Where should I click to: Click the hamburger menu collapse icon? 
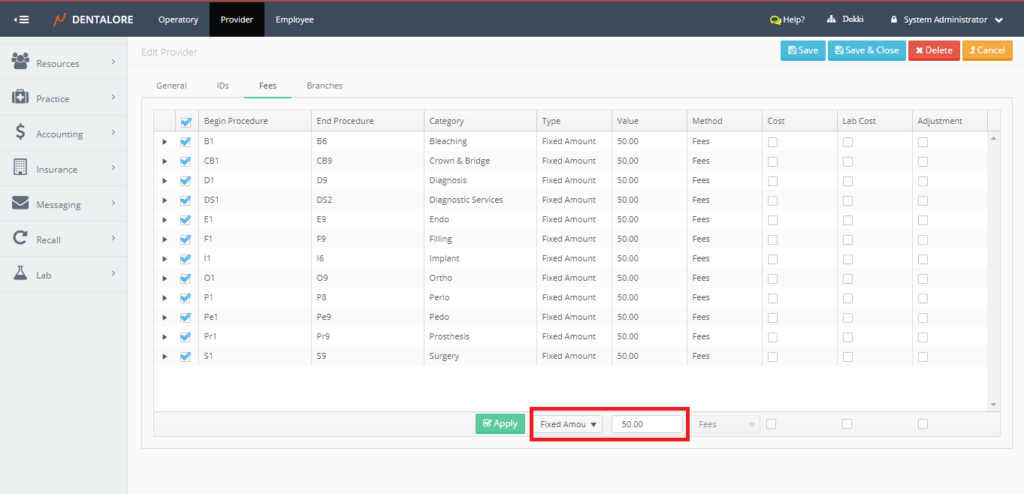click(x=21, y=19)
